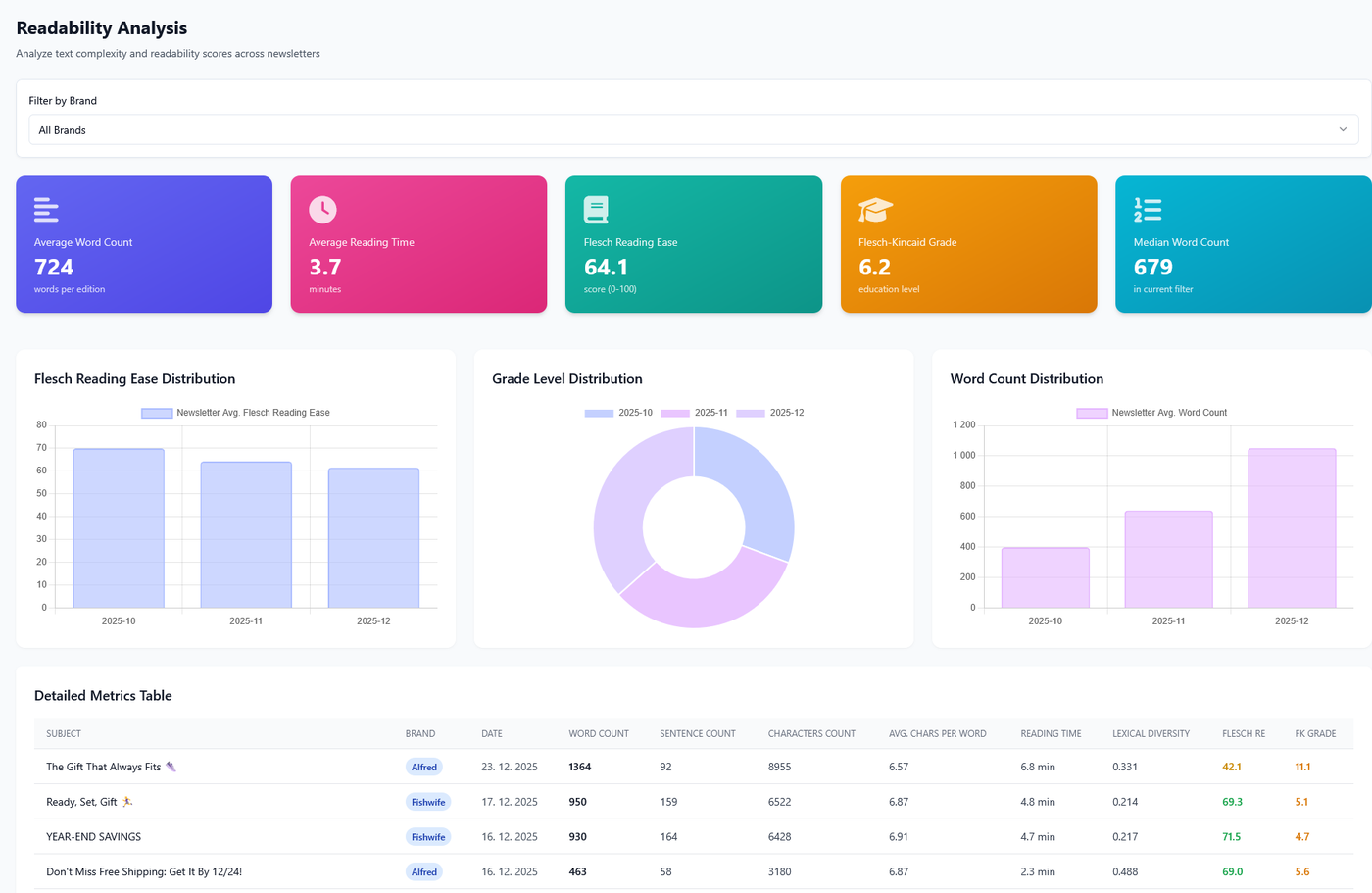
Task: Click the numbered list icon on Median Word Count card
Action: (x=1148, y=210)
